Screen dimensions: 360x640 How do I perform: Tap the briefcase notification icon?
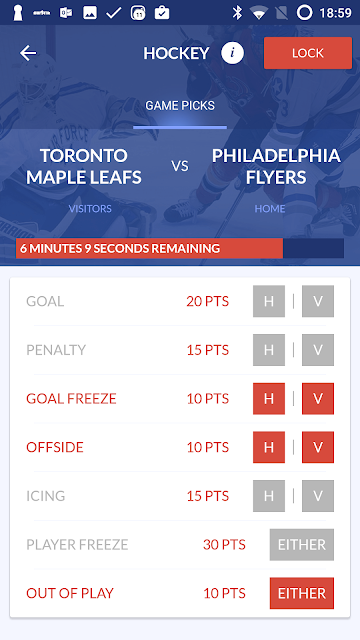(x=162, y=13)
